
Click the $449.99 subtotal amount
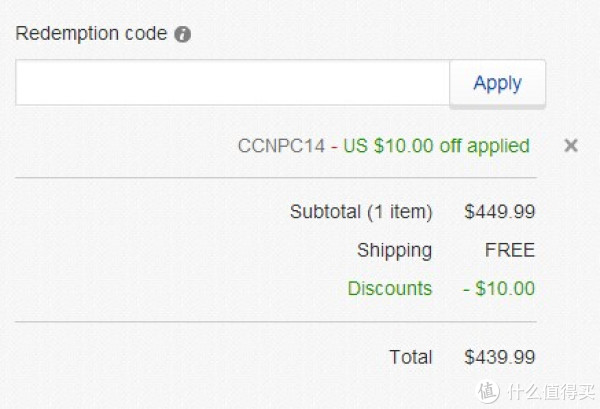(x=499, y=212)
